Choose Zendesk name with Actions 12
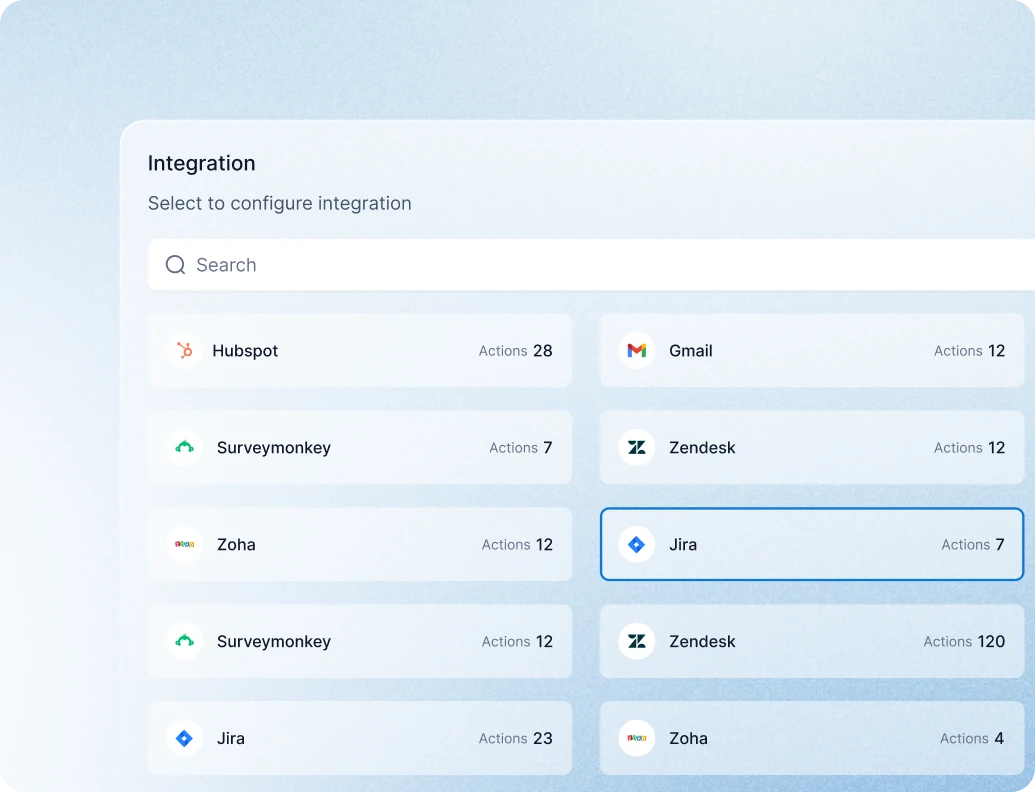 click(x=702, y=447)
